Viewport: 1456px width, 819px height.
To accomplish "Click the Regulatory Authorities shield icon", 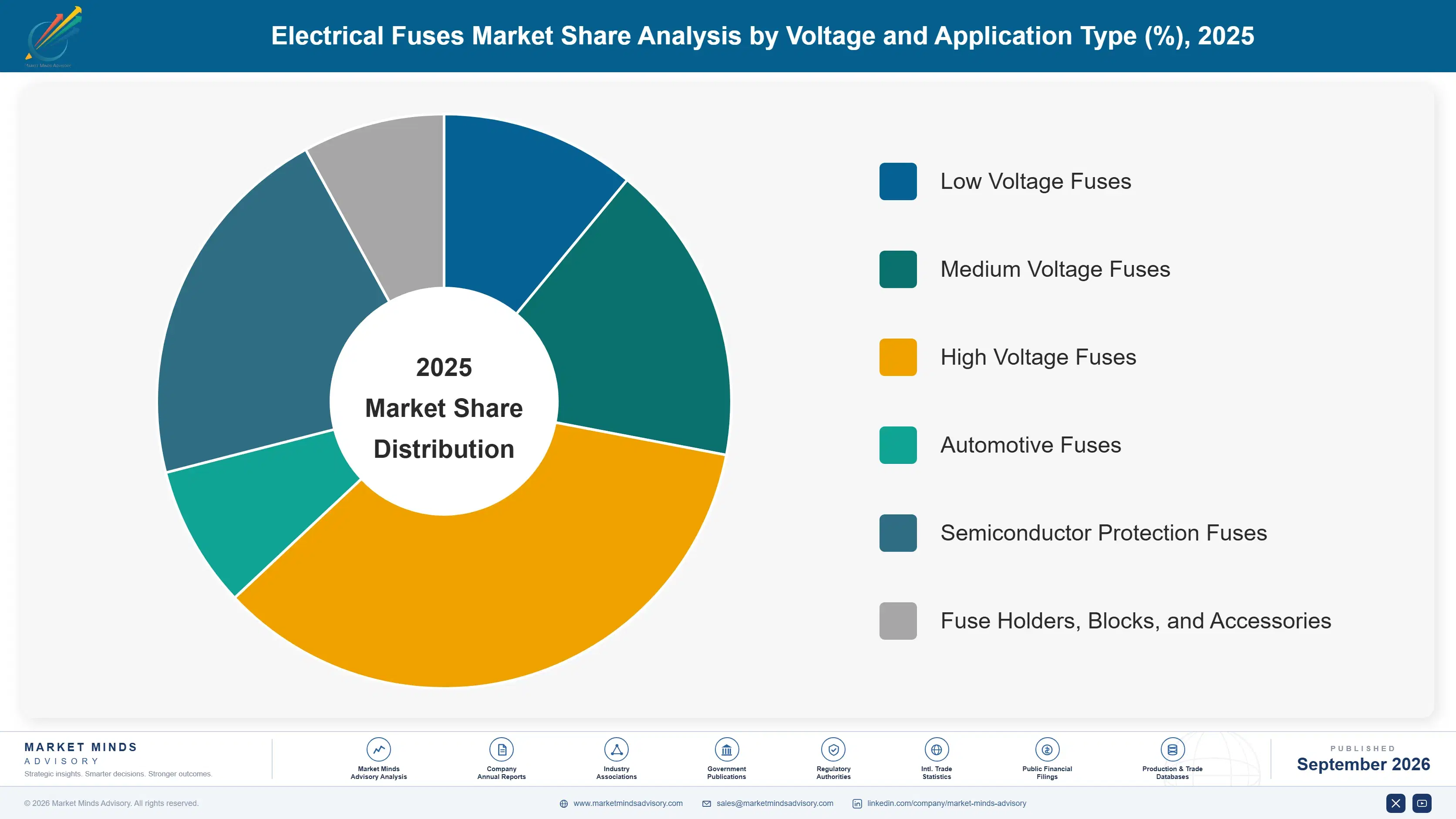I will (833, 749).
